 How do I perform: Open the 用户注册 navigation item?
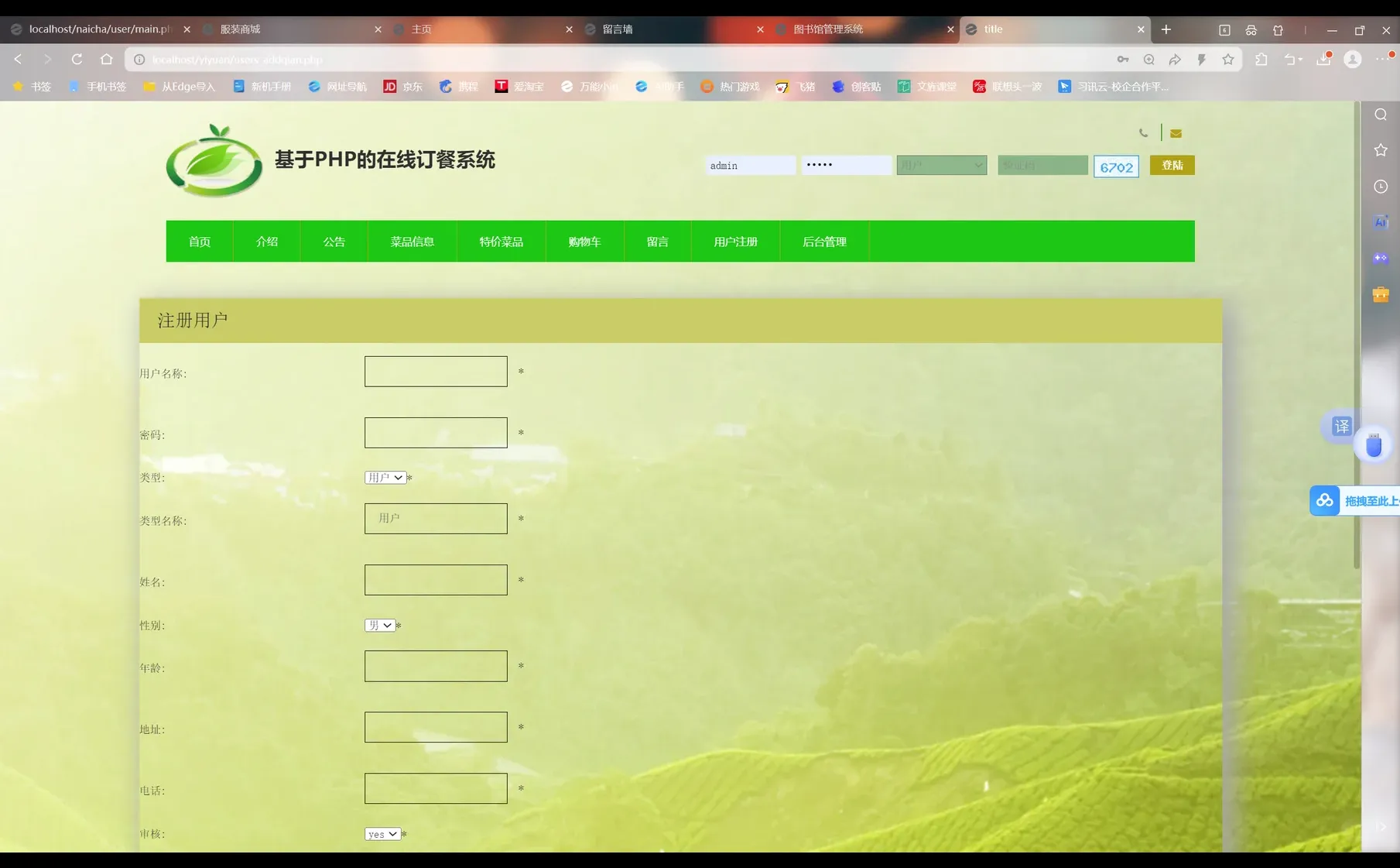tap(734, 241)
